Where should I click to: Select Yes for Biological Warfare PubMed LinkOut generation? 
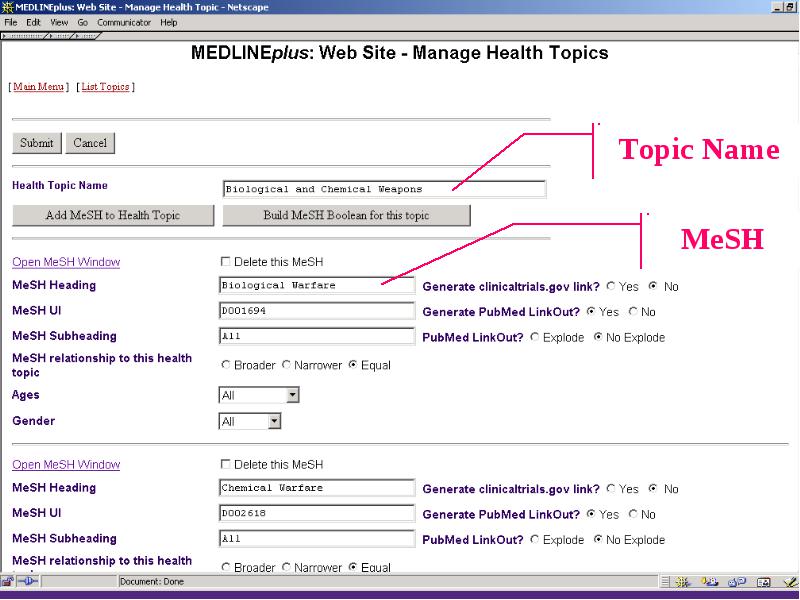(591, 311)
